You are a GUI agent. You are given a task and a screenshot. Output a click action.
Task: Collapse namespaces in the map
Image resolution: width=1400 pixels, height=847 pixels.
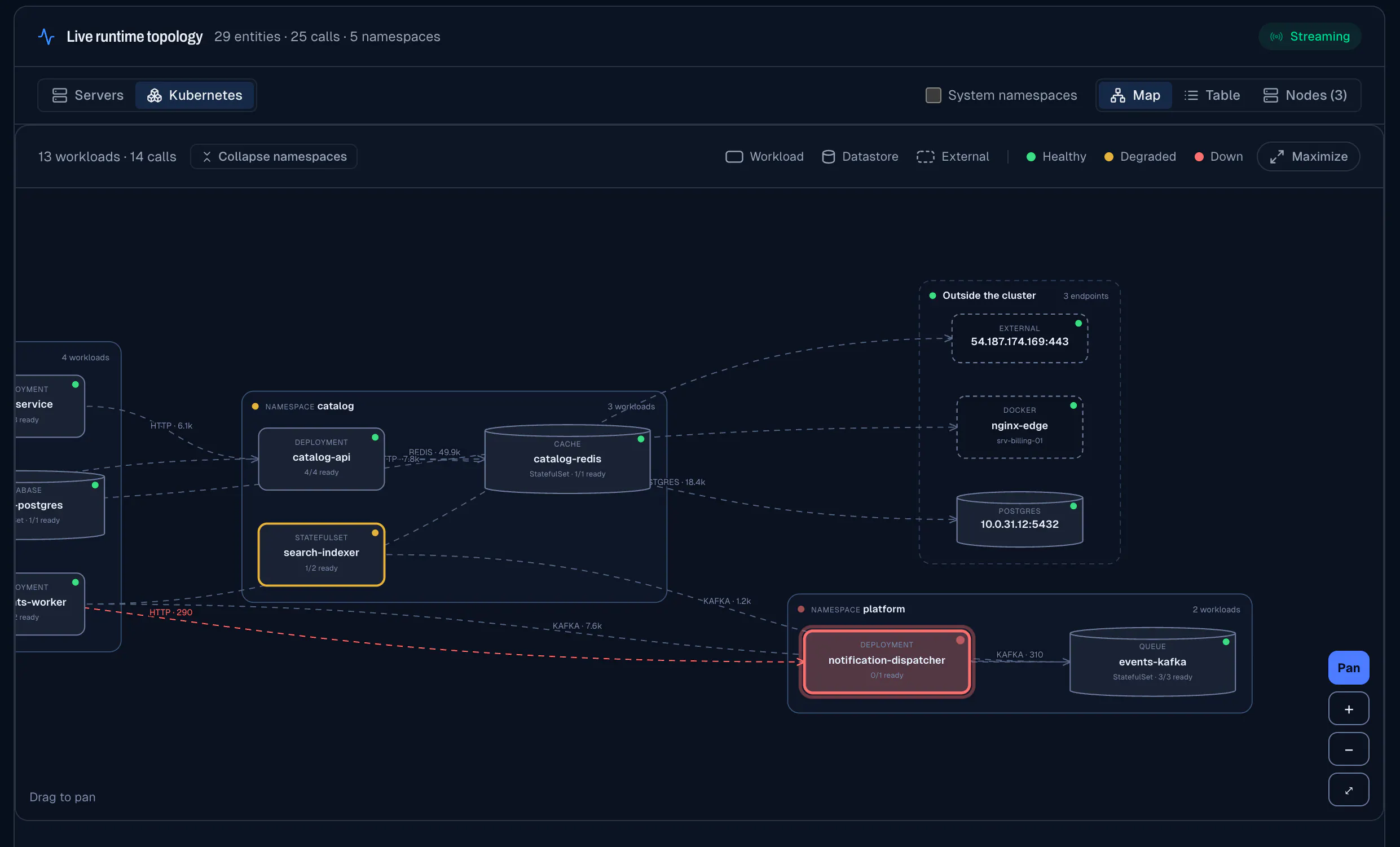274,156
